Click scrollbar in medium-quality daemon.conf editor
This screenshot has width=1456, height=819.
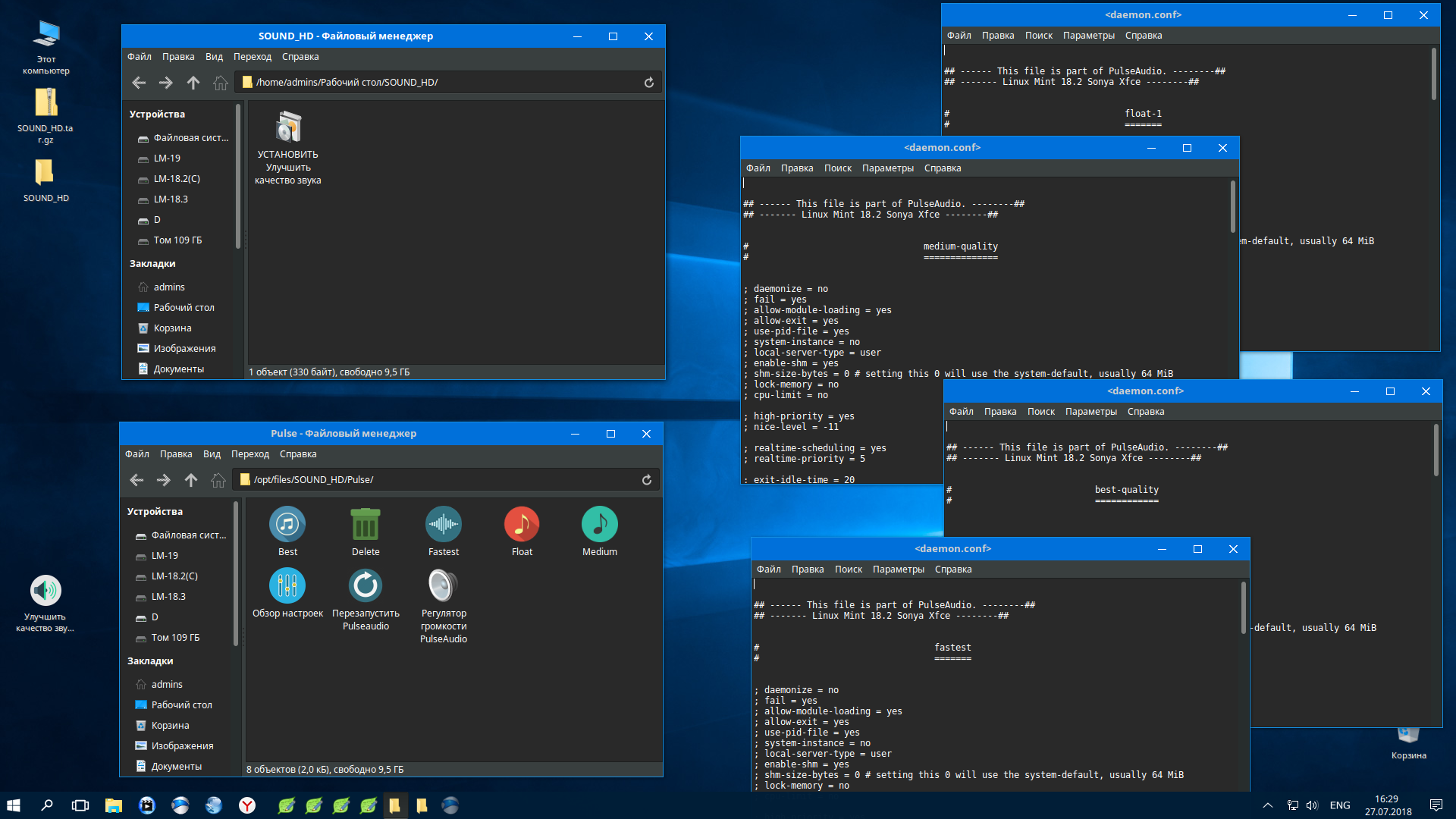[1232, 206]
